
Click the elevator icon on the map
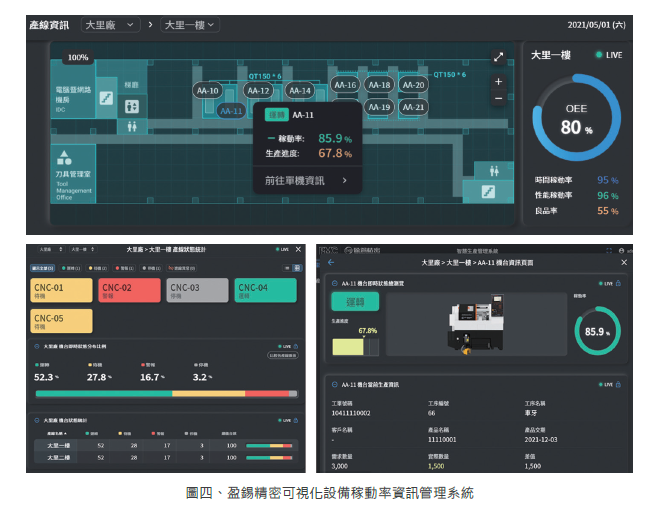point(132,106)
